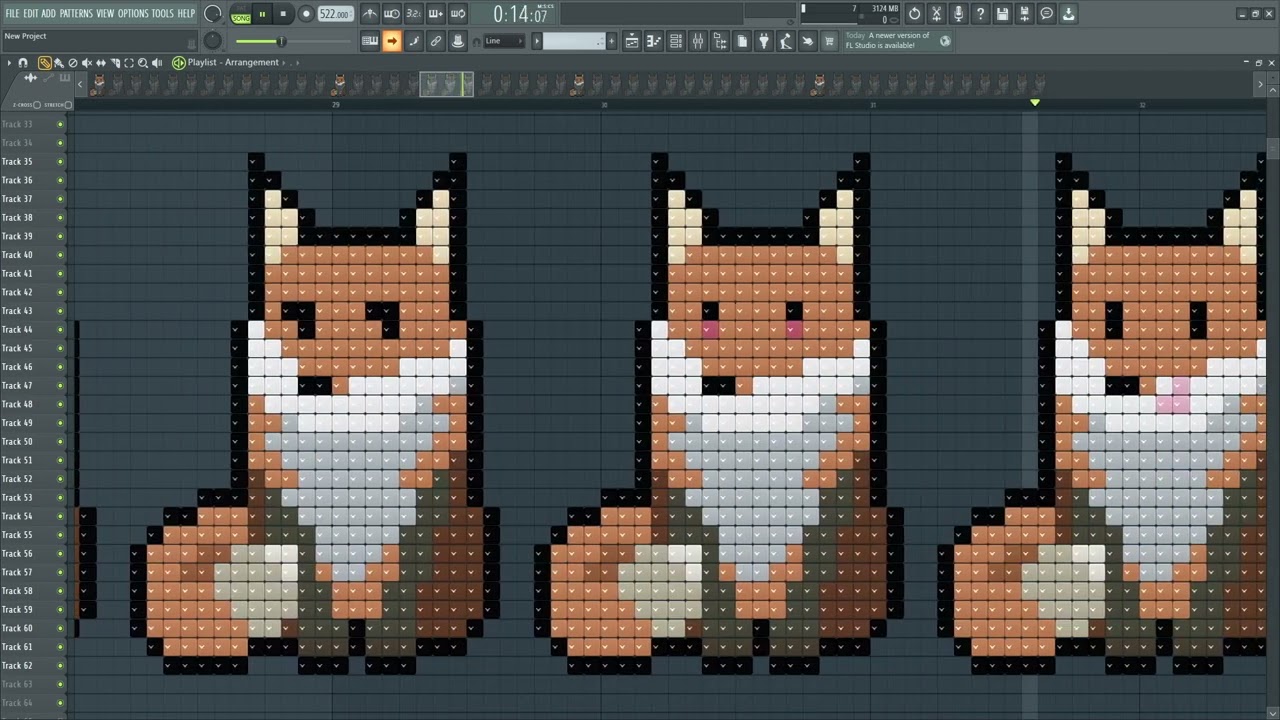
Task: Add new pattern with plus button
Action: 612,41
